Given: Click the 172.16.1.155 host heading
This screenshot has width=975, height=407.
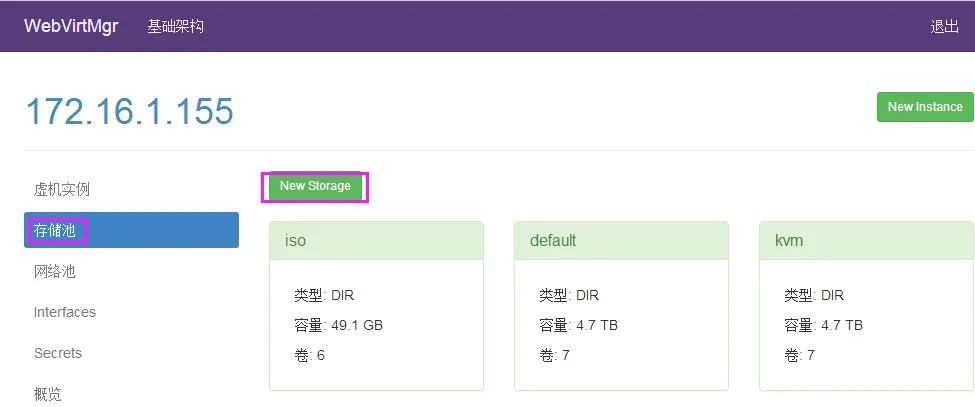Looking at the screenshot, I should (129, 111).
